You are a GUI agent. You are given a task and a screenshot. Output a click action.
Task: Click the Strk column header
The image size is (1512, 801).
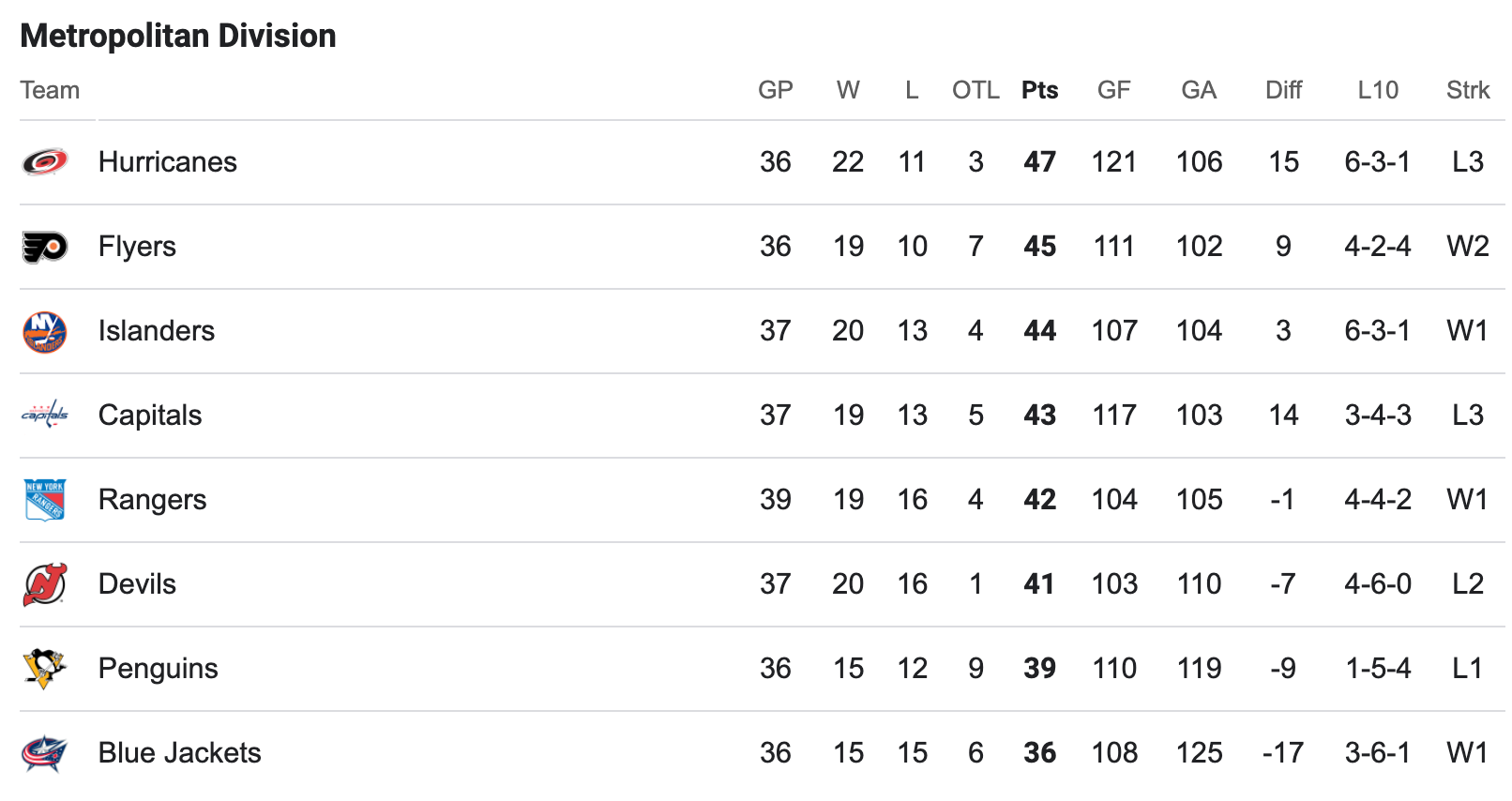coord(1468,90)
